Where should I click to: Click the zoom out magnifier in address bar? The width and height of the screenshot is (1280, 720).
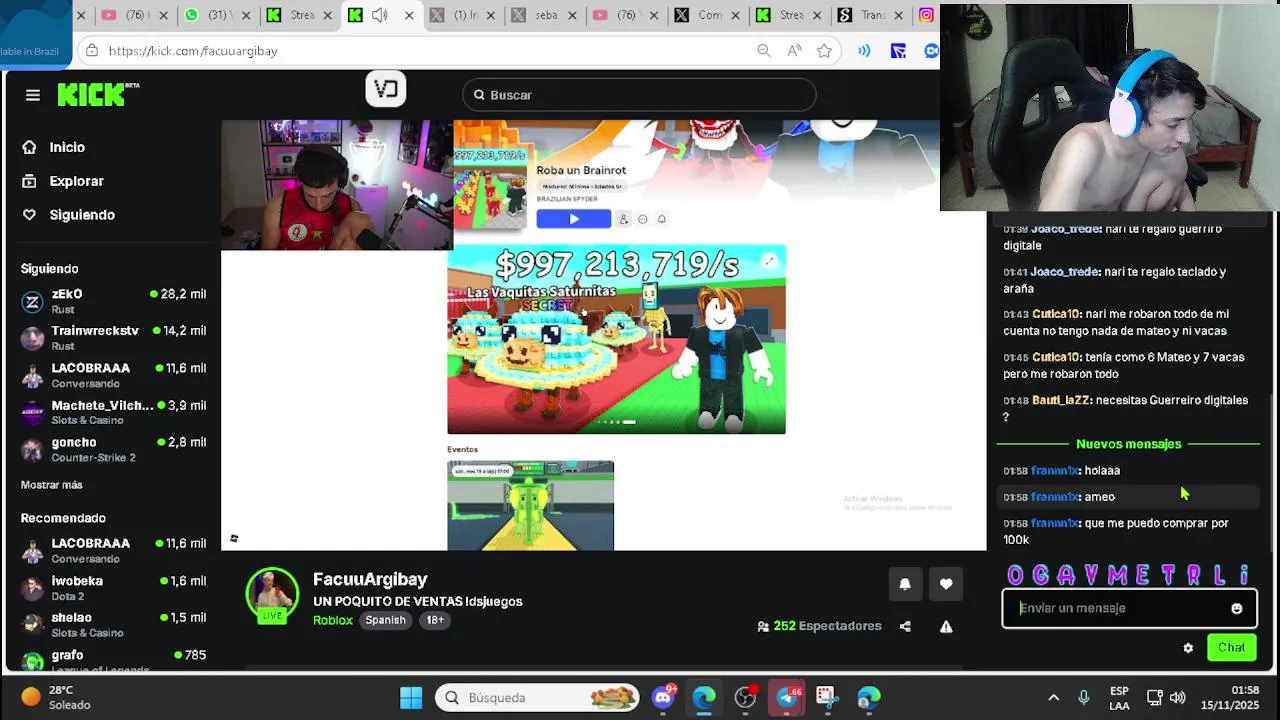coord(763,51)
